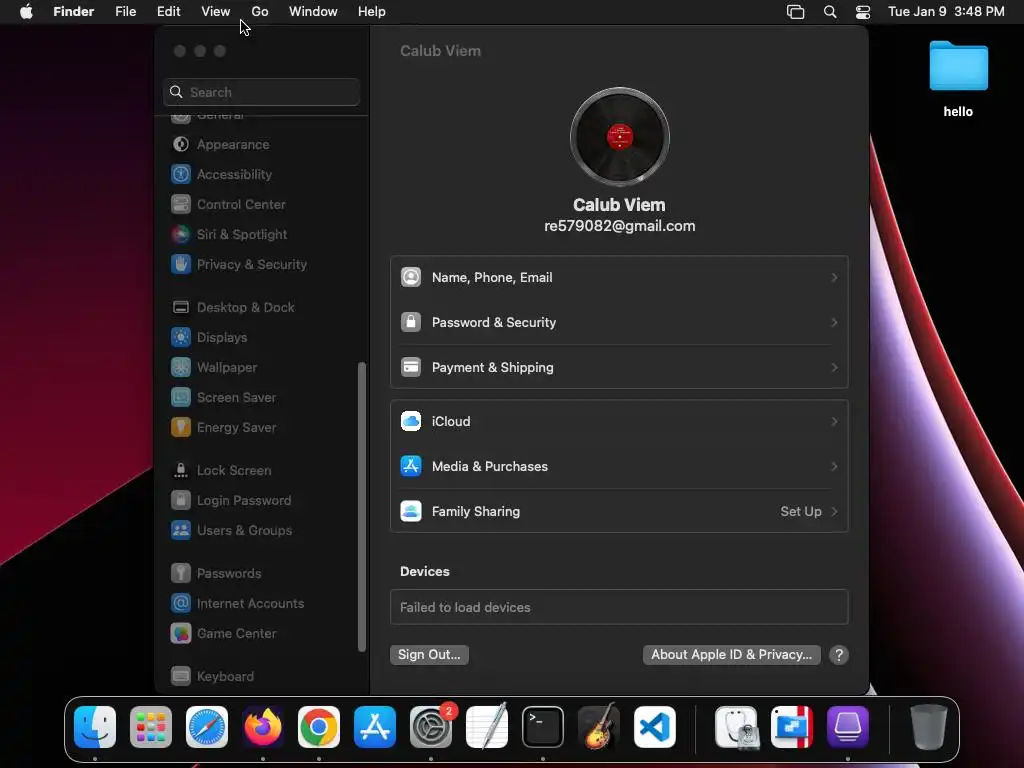The width and height of the screenshot is (1024, 768).
Task: Select the Internet Accounts @ icon
Action: 181,604
